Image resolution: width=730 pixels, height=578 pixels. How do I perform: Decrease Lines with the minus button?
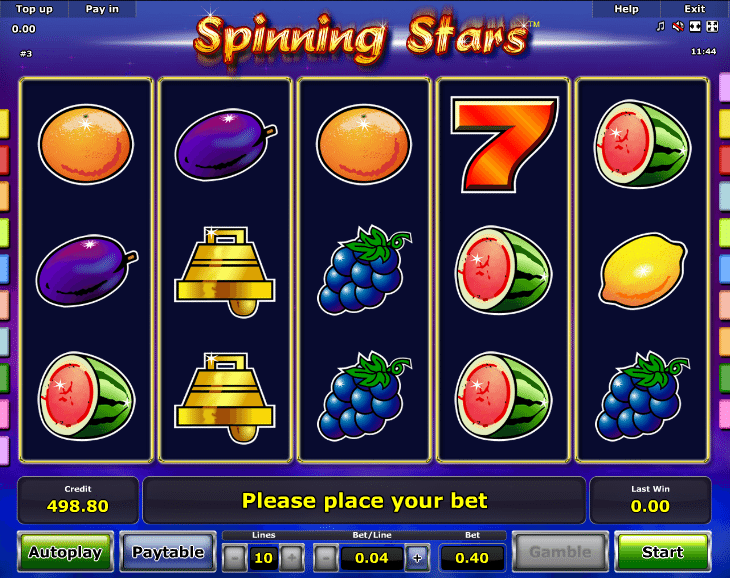point(235,557)
